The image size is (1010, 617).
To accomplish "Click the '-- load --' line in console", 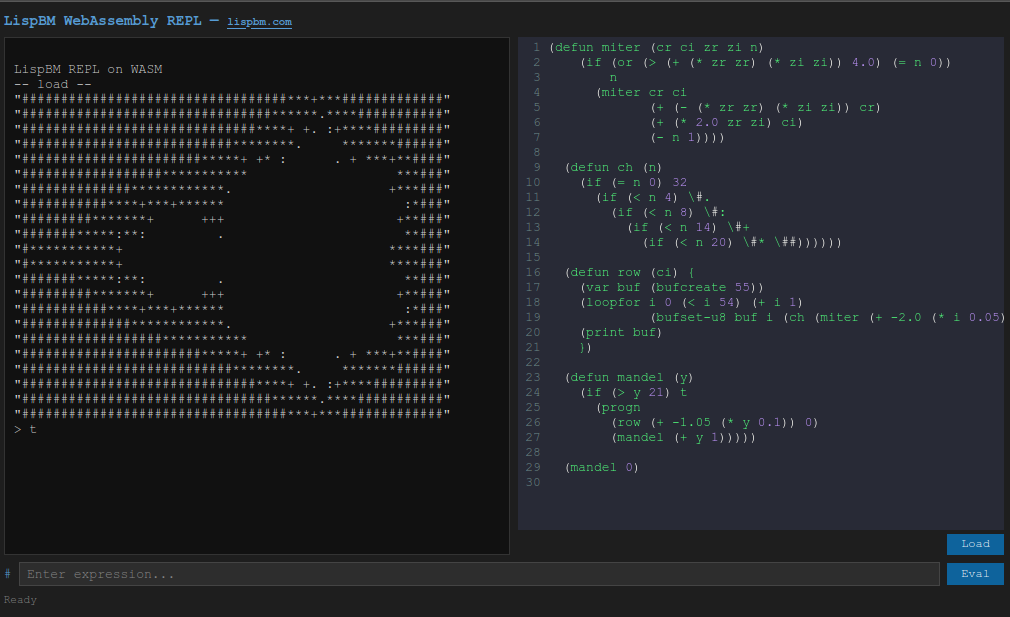I will (x=52, y=84).
